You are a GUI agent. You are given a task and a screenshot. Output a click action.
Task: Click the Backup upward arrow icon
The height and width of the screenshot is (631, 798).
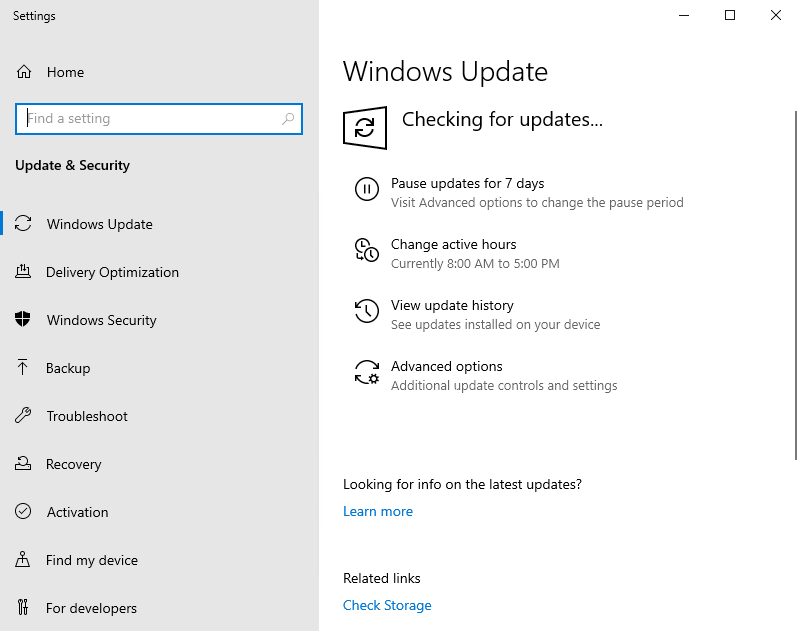(23, 367)
